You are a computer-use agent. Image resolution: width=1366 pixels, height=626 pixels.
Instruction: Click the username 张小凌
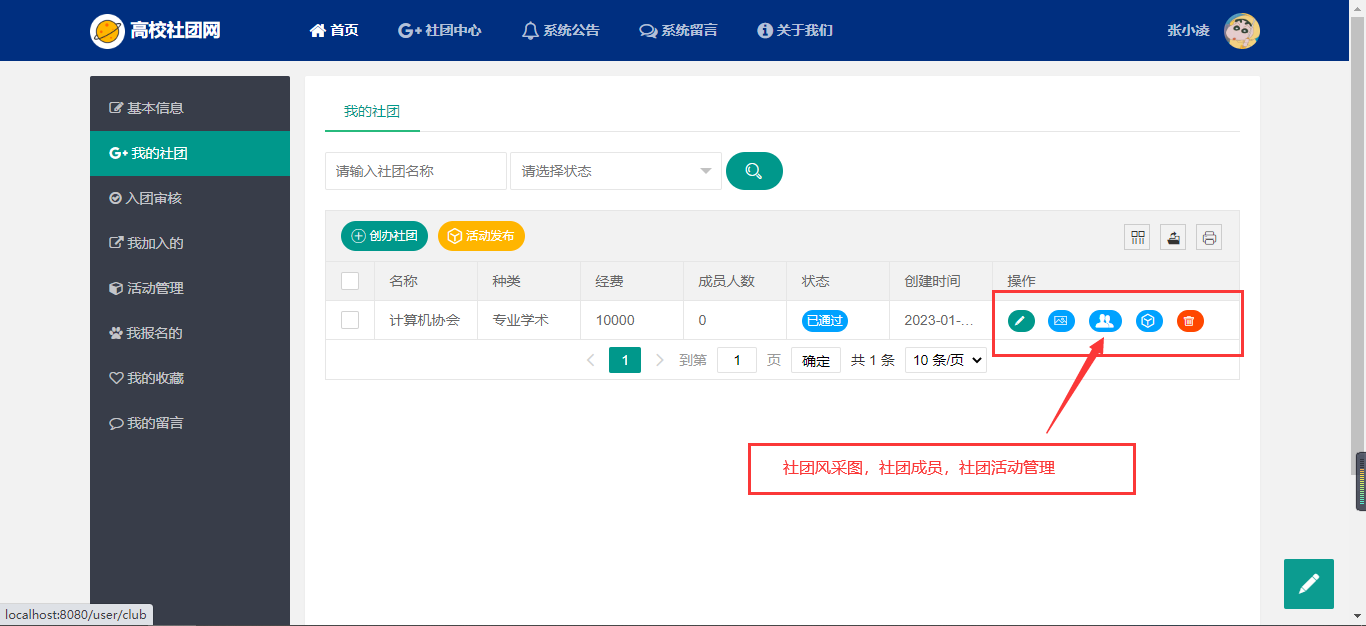pyautogui.click(x=1188, y=30)
